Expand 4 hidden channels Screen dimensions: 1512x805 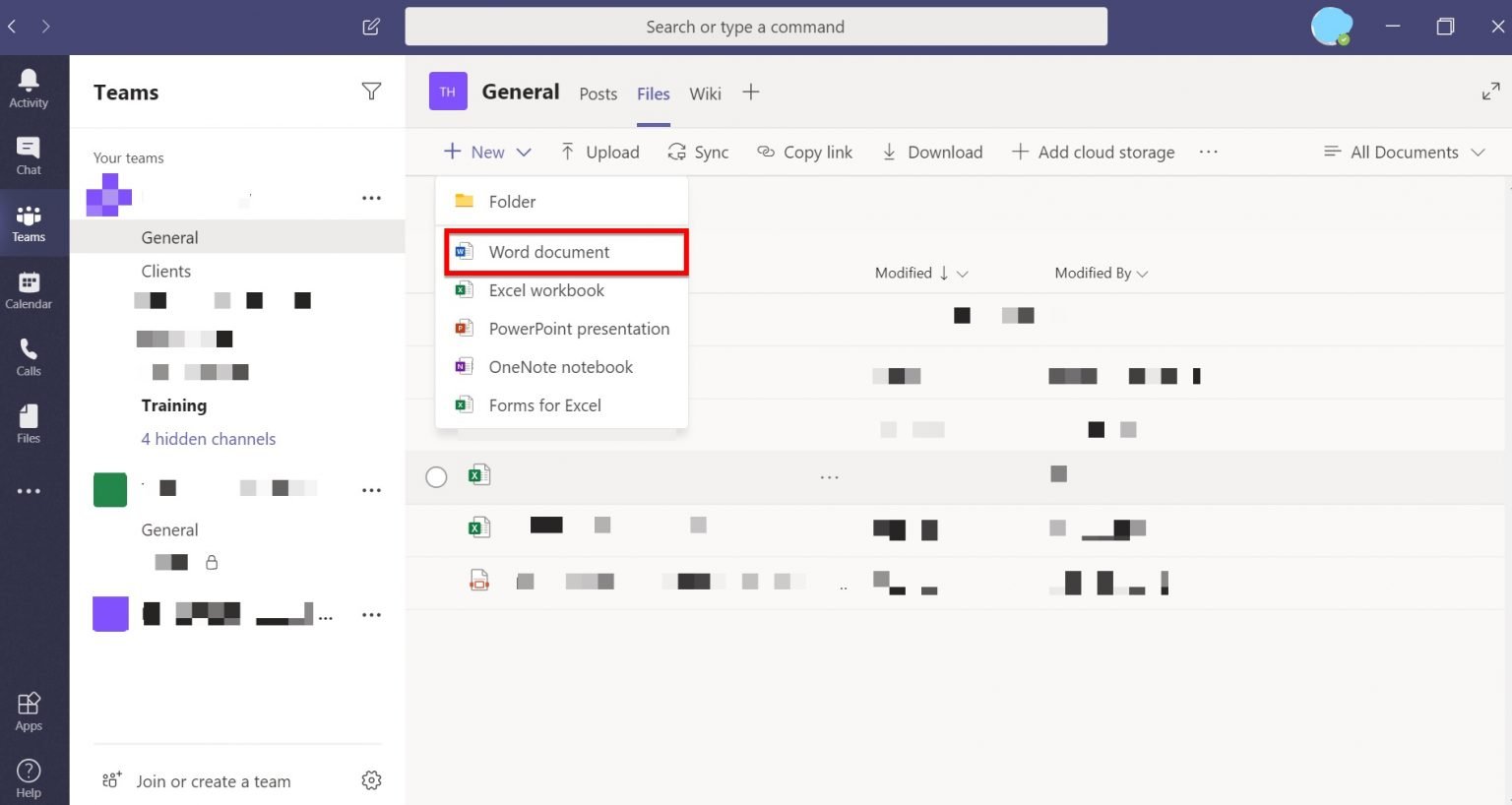[209, 439]
